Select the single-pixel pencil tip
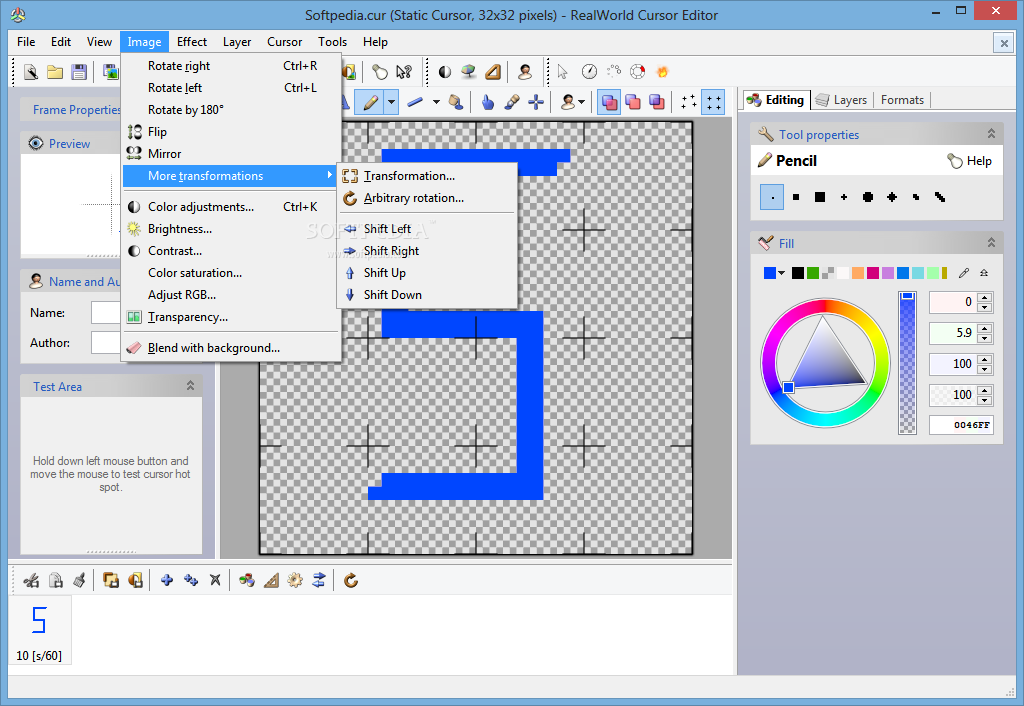1024x706 pixels. coord(772,197)
